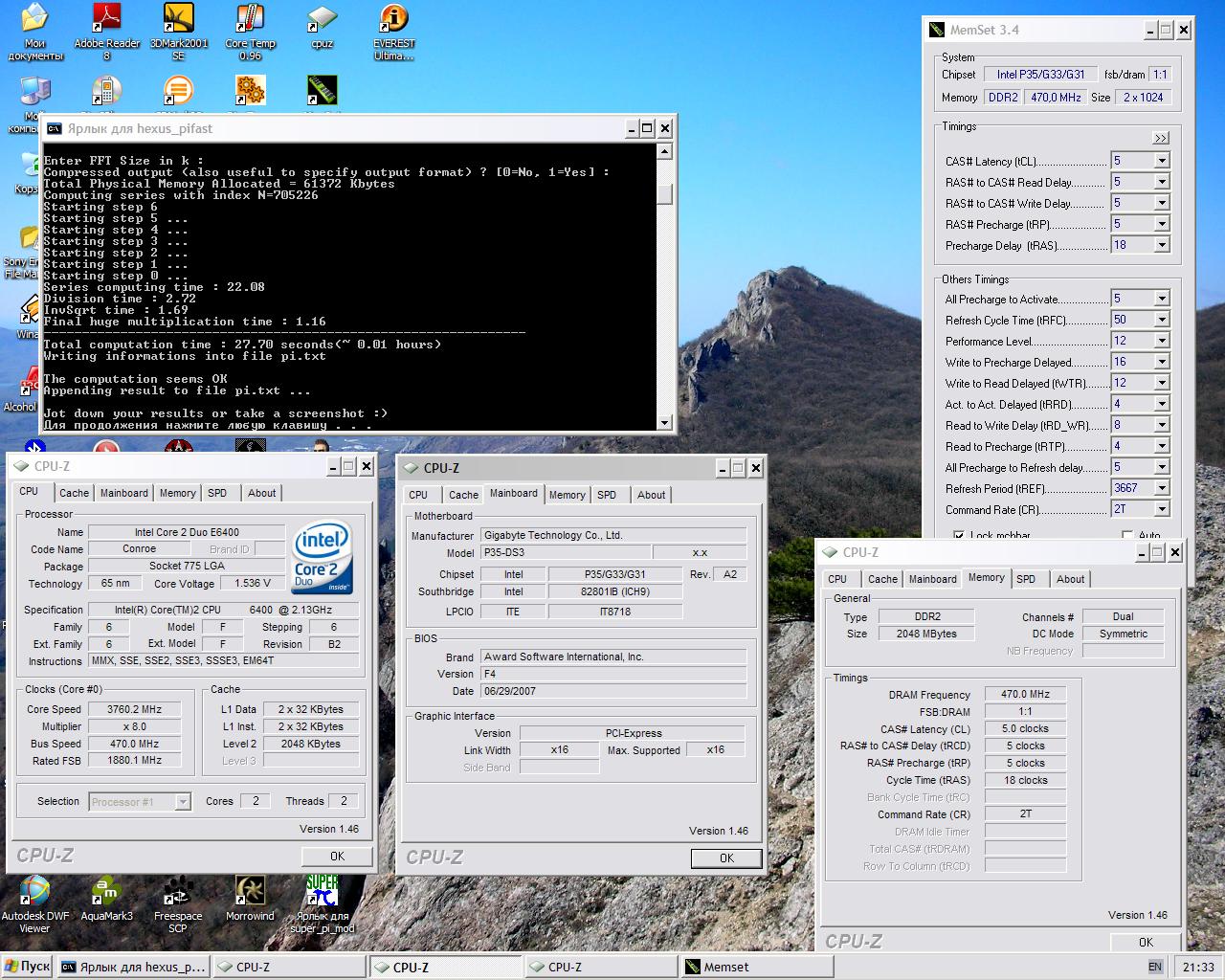This screenshot has height=980, width=1225.
Task: Click the CPU-Z Mainboard window title icon
Action: (411, 468)
